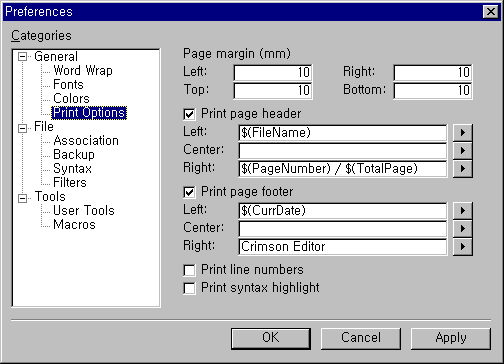Uncheck Print page footer checkbox
The image size is (504, 364).
point(189,192)
